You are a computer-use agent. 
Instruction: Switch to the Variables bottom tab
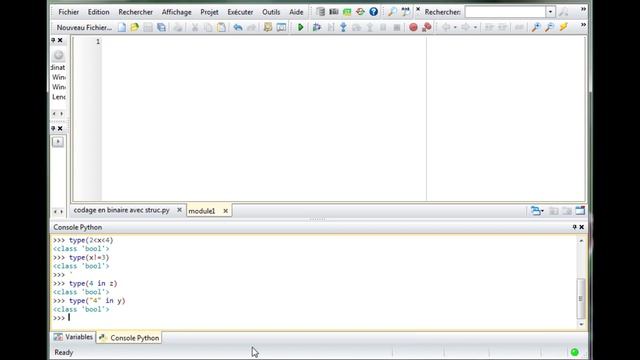click(73, 337)
